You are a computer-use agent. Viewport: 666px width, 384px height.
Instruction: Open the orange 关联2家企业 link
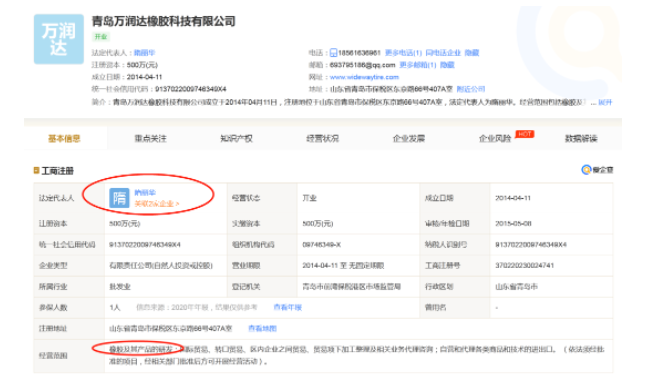(157, 204)
